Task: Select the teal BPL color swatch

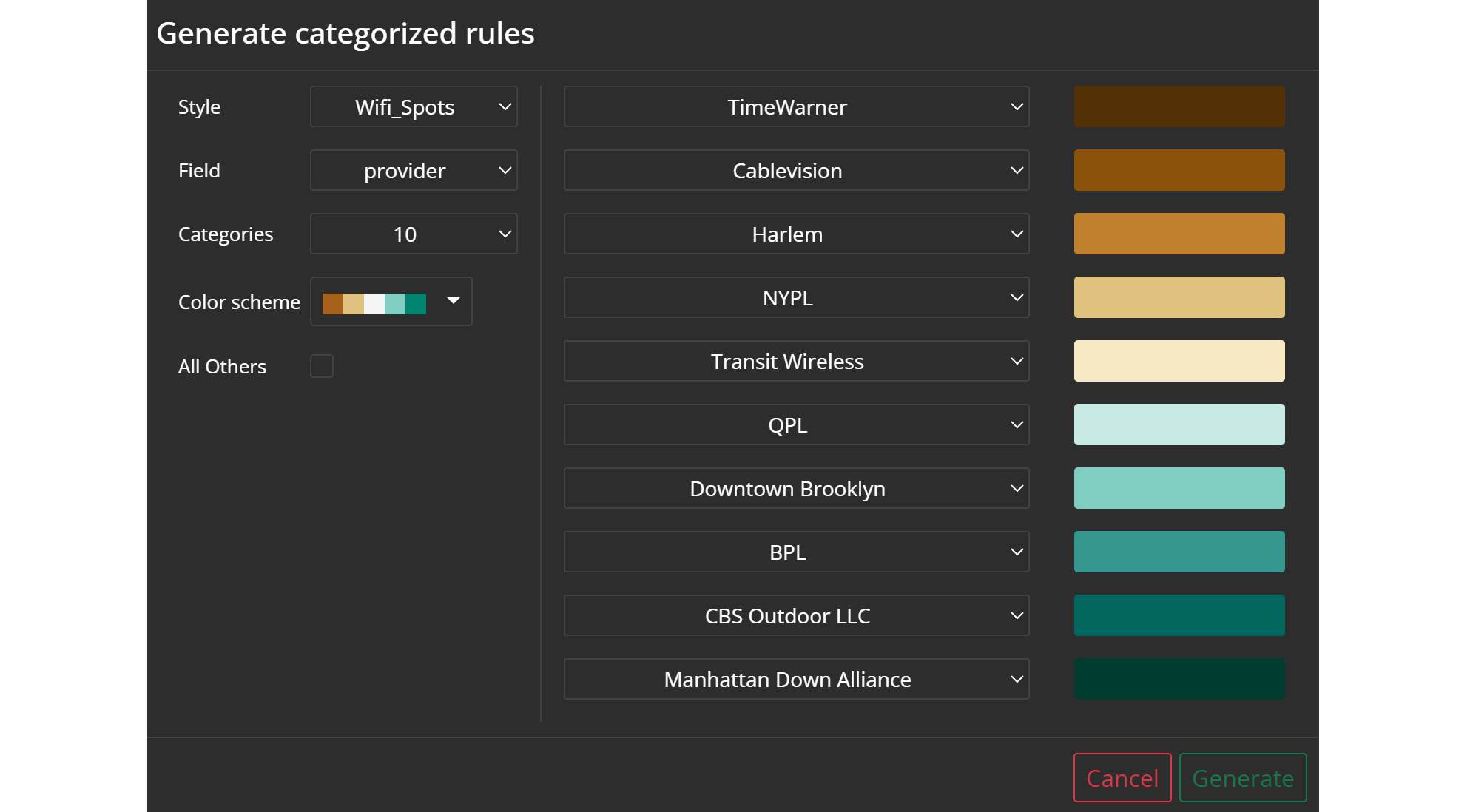Action: (1179, 552)
